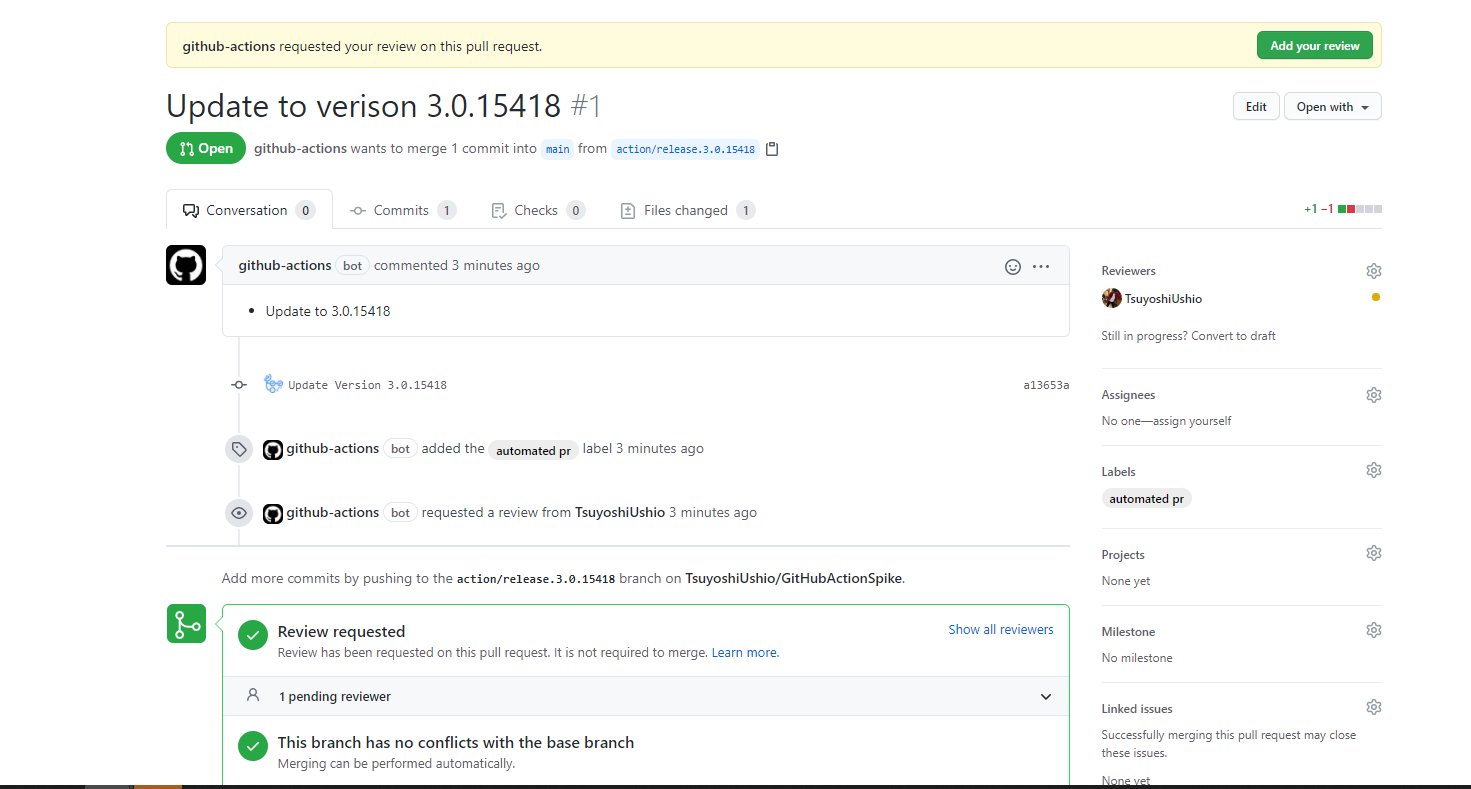Click github-actions name in top banner

pos(228,46)
